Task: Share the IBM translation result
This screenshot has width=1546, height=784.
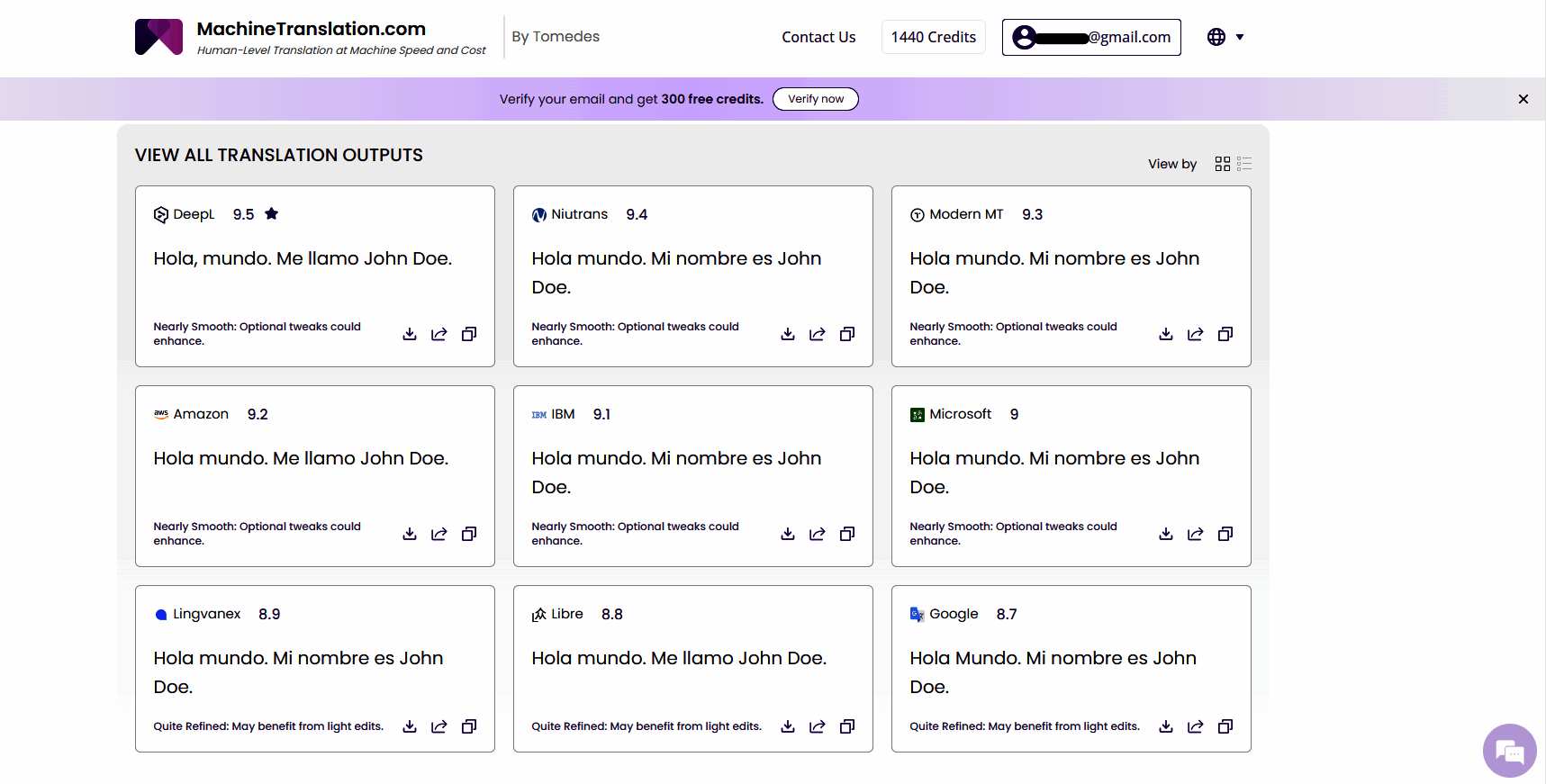Action: (818, 534)
